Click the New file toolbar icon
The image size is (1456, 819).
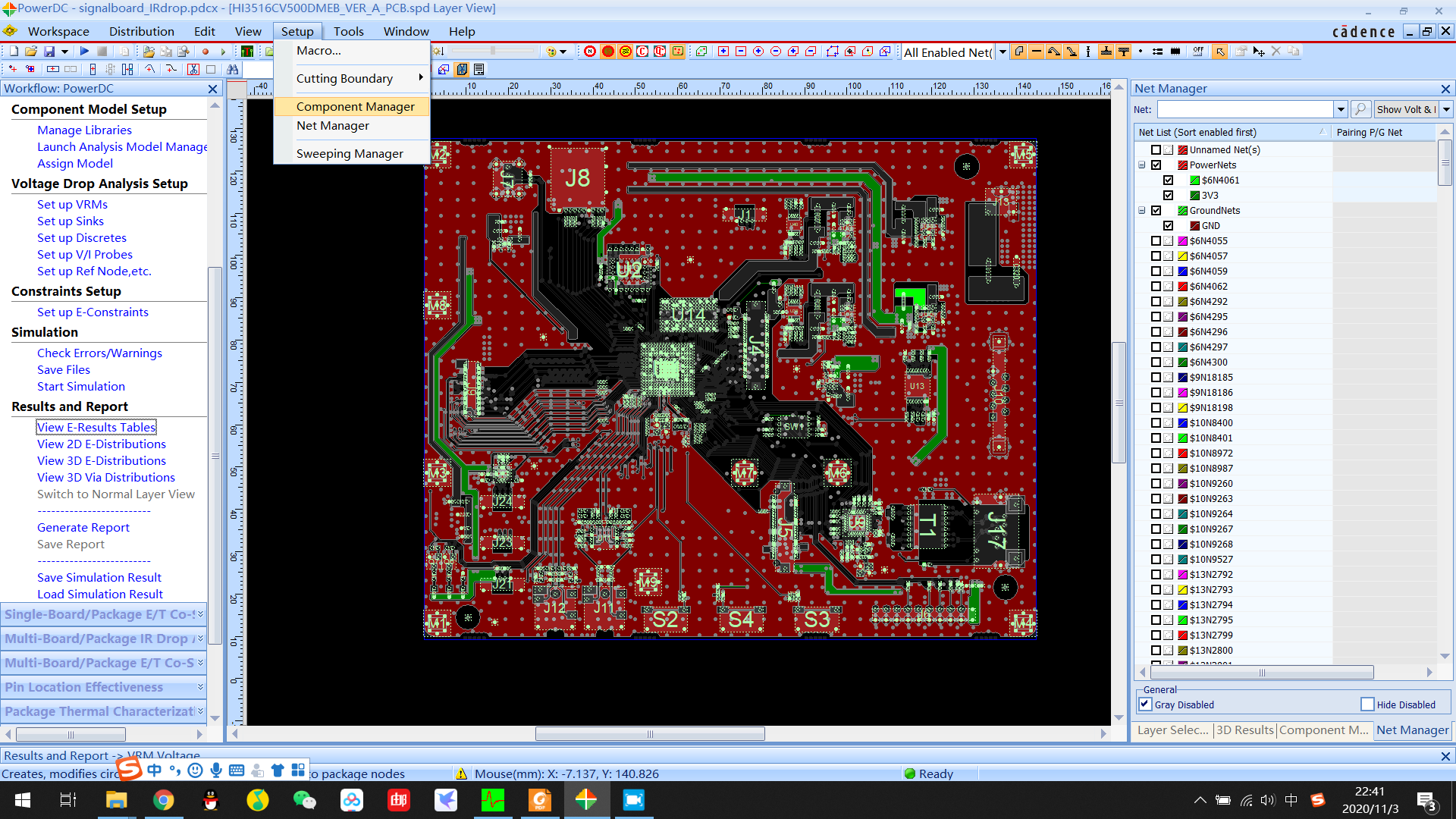pyautogui.click(x=14, y=52)
